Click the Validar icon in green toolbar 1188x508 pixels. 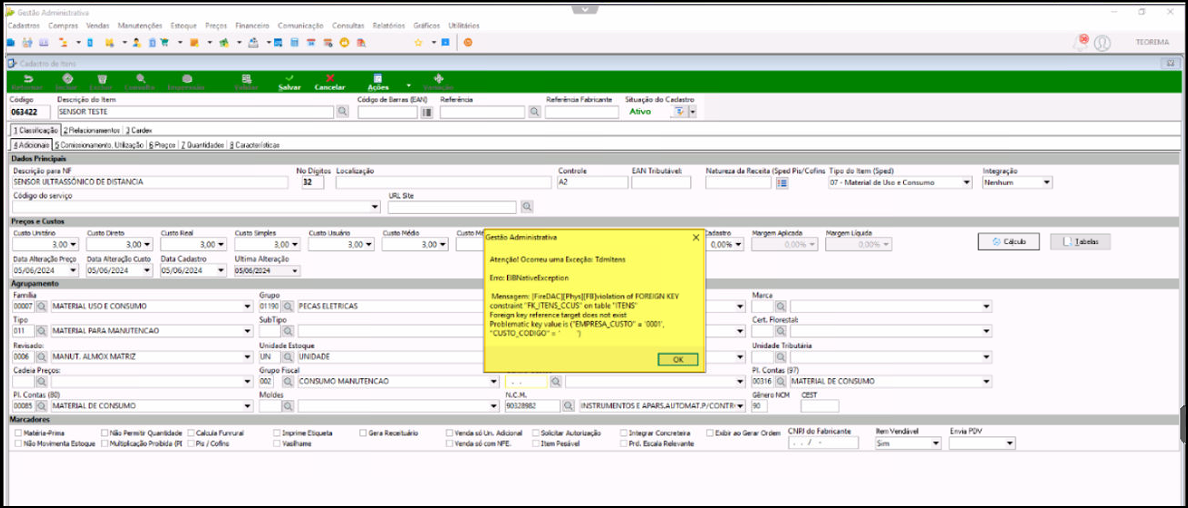coord(246,78)
